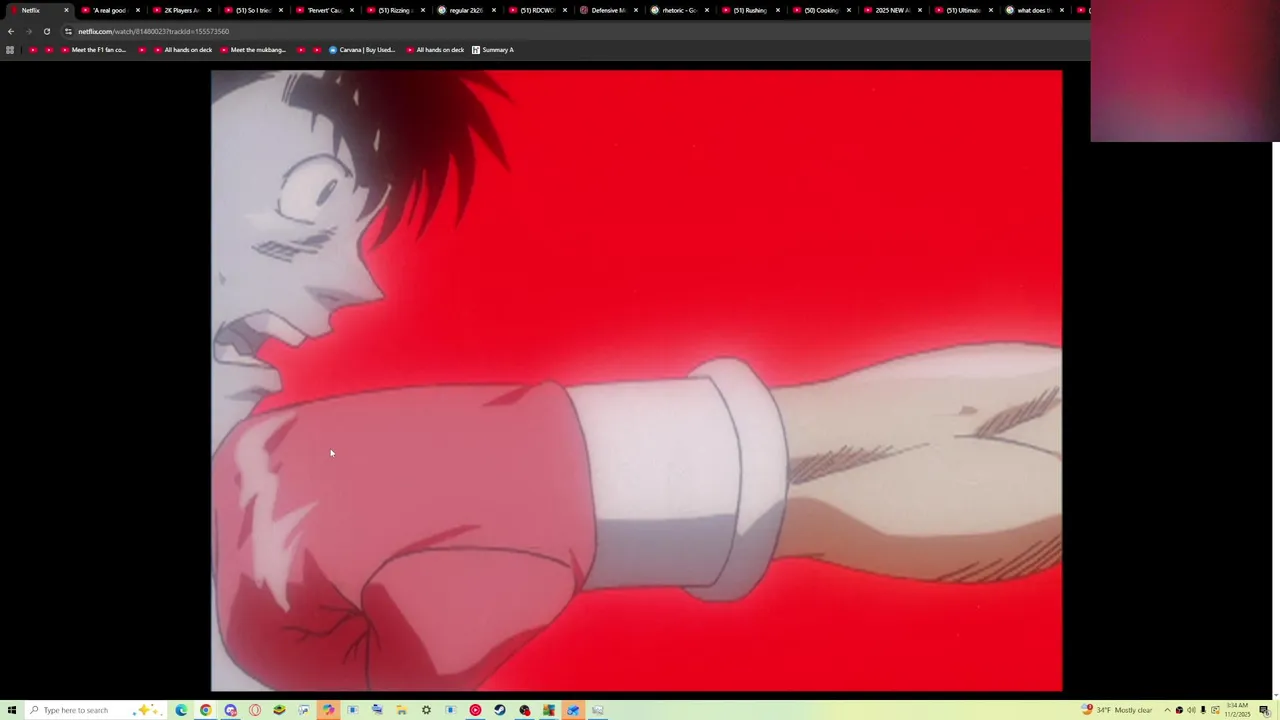
Task: Open the notification center icon
Action: click(1265, 710)
